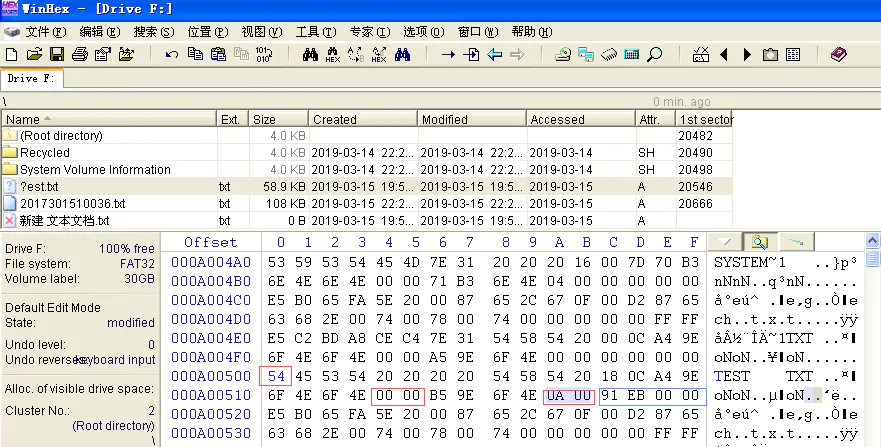Click the Clone Disk toolbar icon
The width and height of the screenshot is (881, 447).
click(585, 54)
